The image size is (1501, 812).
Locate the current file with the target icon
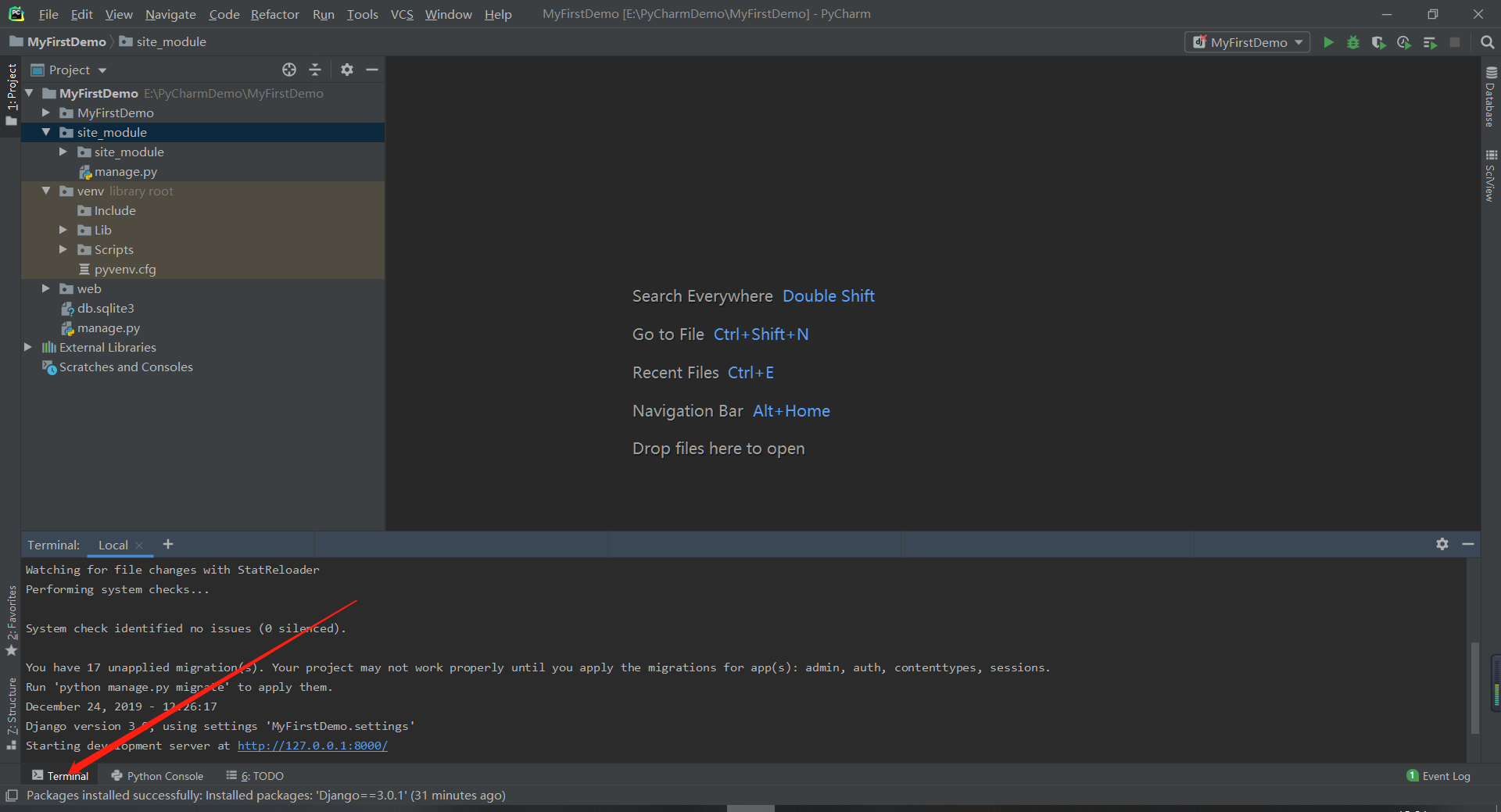coord(289,70)
